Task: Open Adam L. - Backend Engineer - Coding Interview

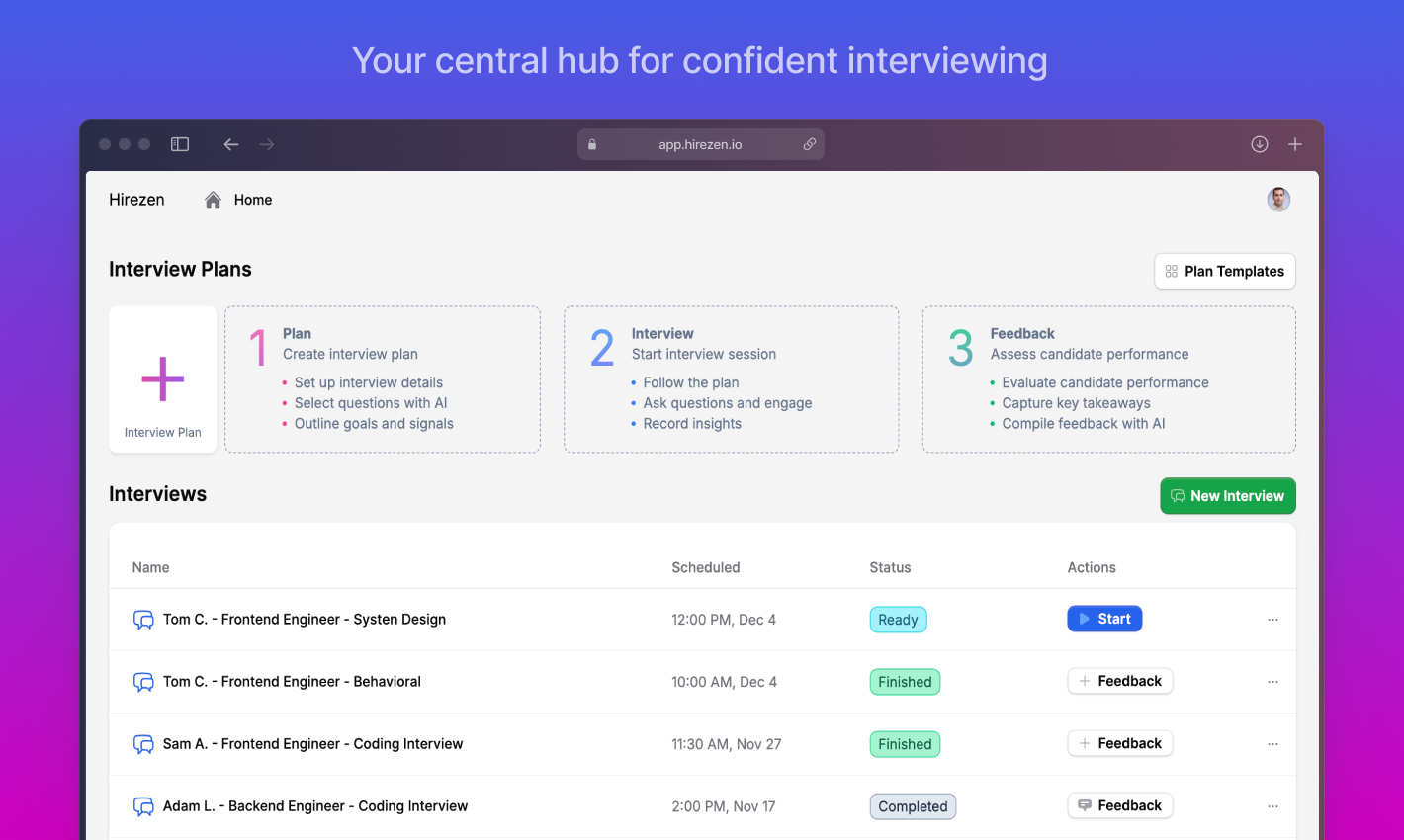Action: tap(315, 806)
